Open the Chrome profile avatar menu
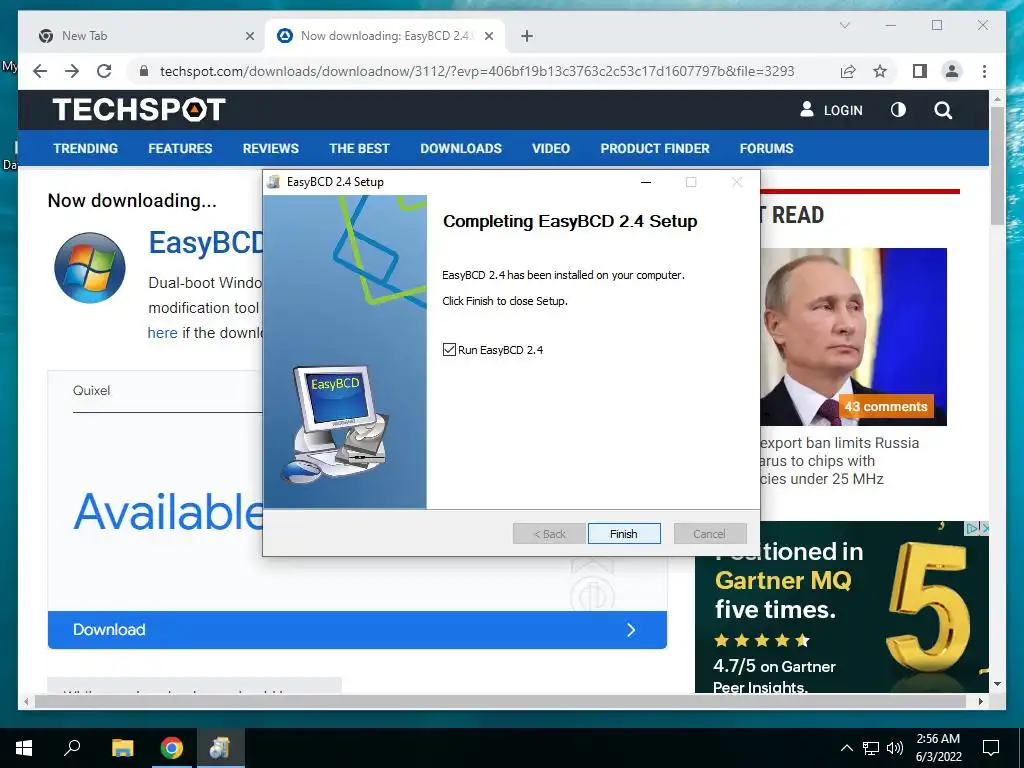The width and height of the screenshot is (1024, 768). [952, 71]
